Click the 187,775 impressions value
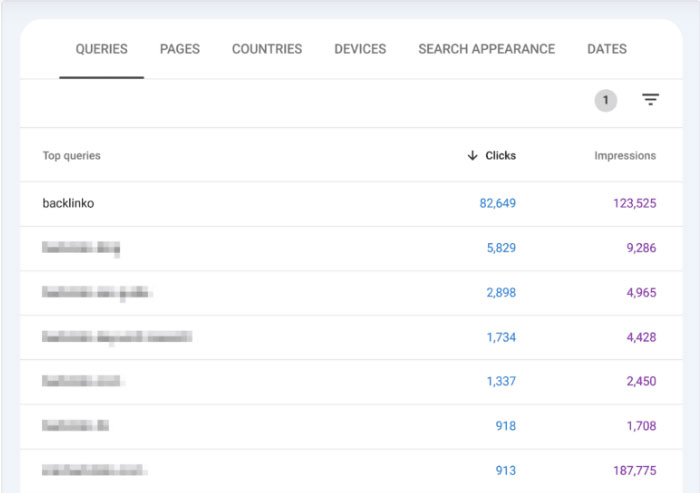The image size is (700, 493). click(x=634, y=470)
